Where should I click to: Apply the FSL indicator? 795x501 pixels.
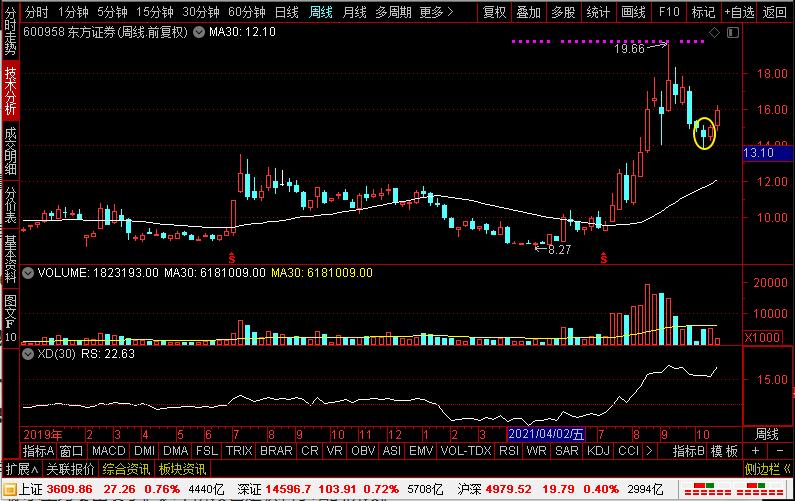(207, 451)
